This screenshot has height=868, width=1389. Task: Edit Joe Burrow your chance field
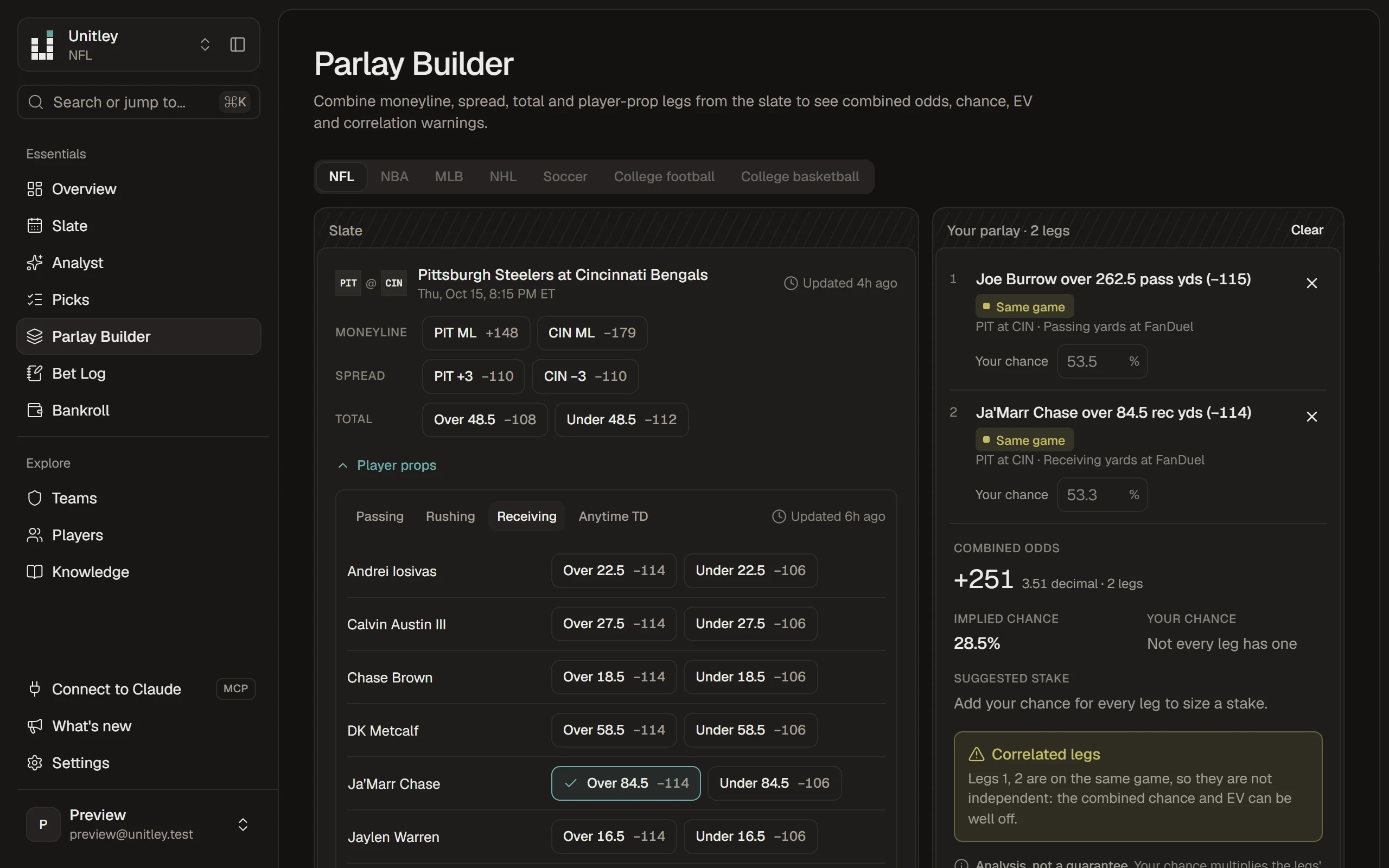tap(1102, 362)
